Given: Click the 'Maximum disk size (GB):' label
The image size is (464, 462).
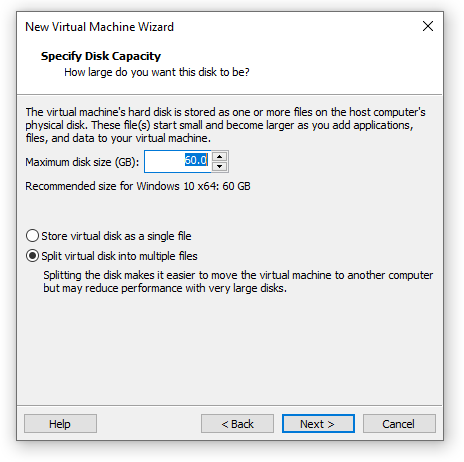Looking at the screenshot, I should (82, 162).
